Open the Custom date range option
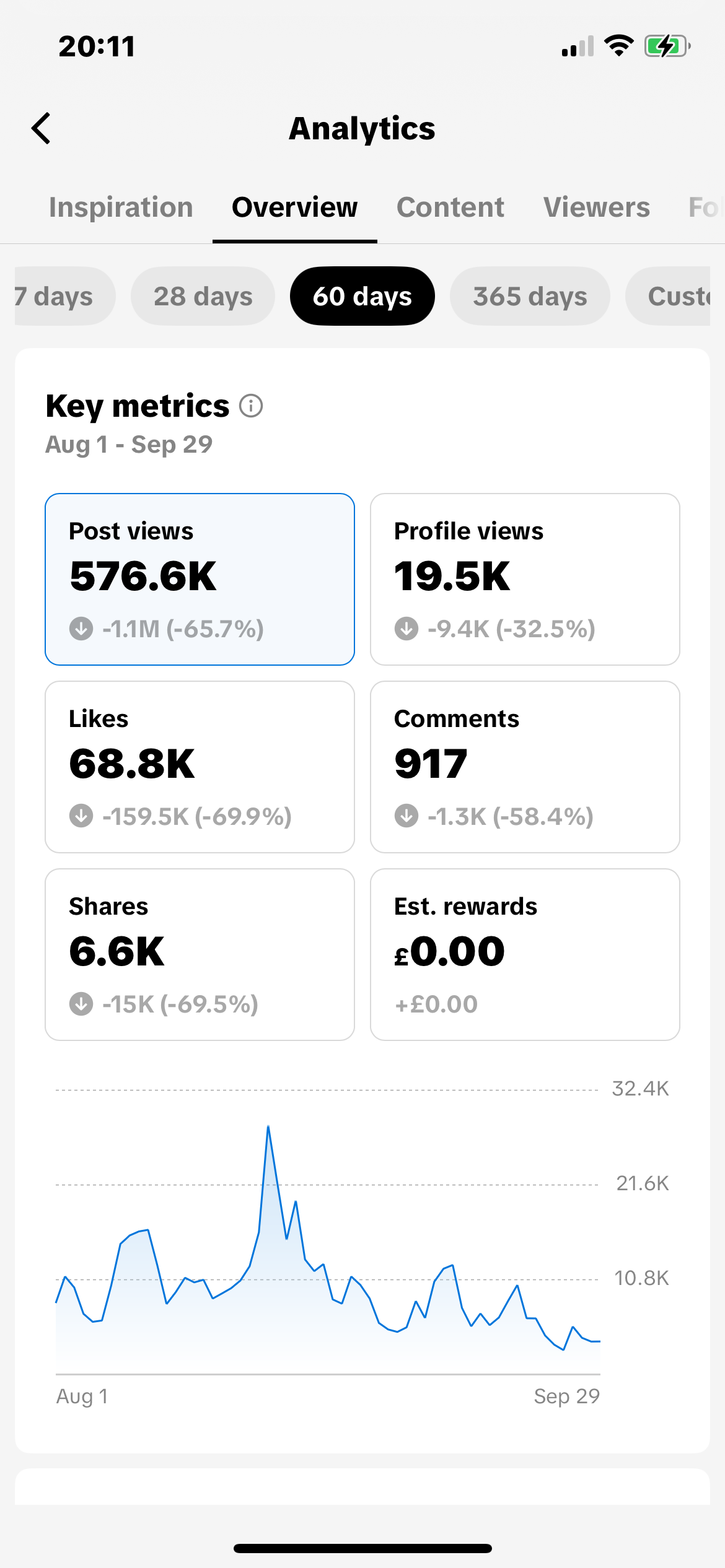This screenshot has width=725, height=1568. point(668,296)
